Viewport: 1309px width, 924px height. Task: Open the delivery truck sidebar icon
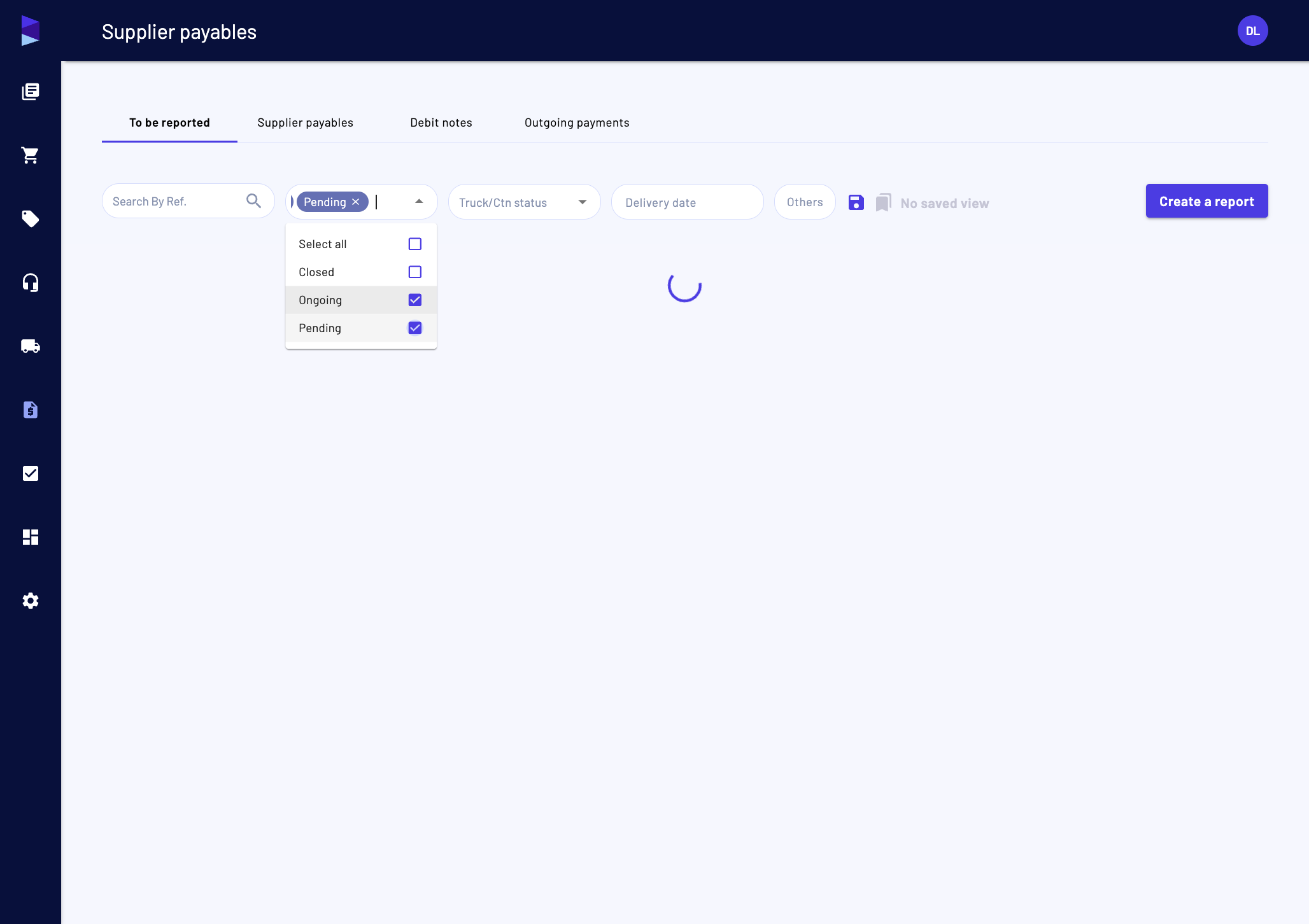pos(31,346)
